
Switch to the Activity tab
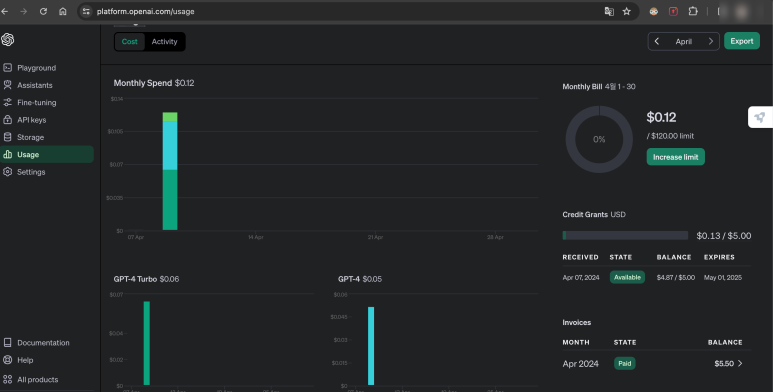(x=164, y=41)
